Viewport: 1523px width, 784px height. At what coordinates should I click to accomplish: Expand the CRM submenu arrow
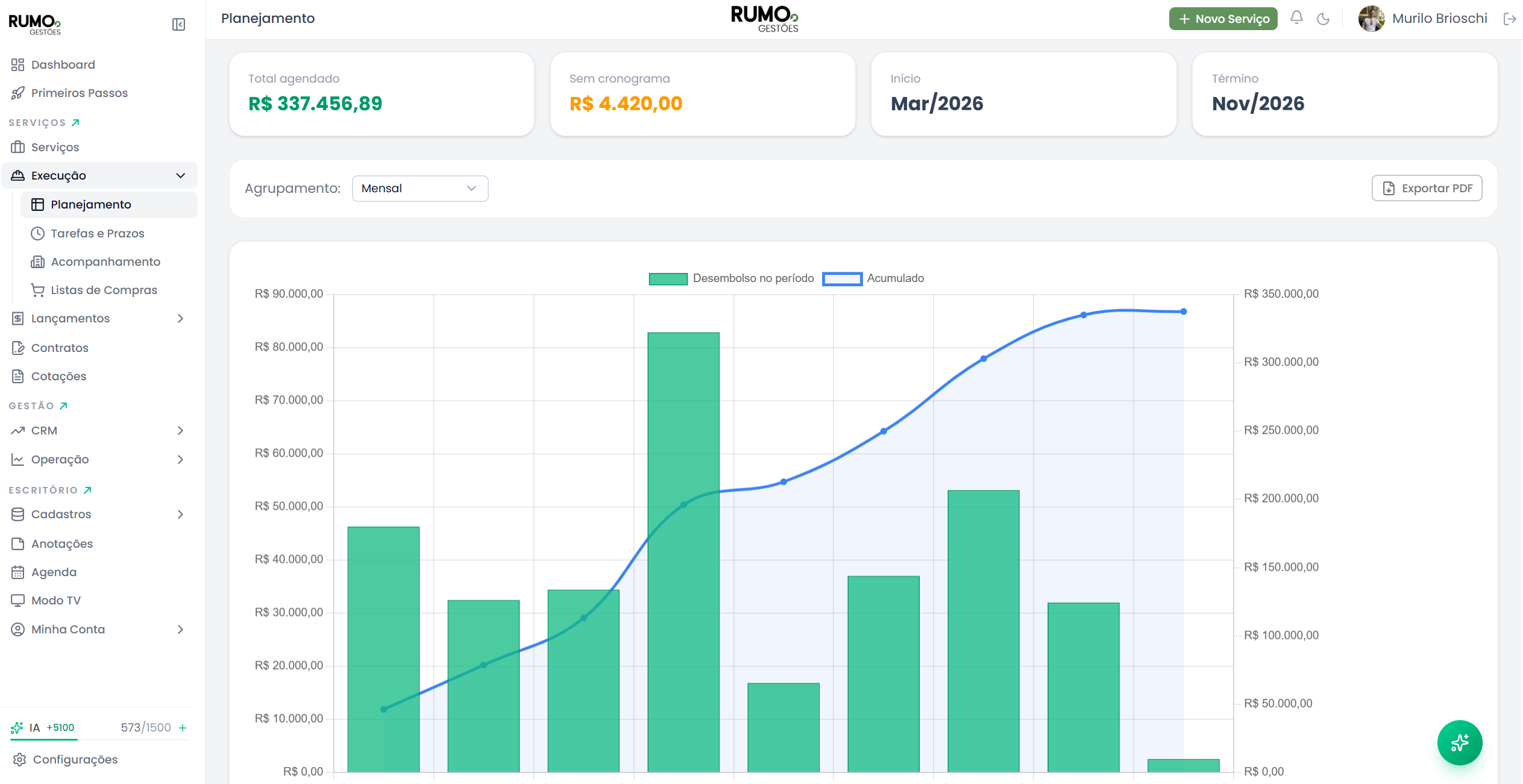click(180, 430)
